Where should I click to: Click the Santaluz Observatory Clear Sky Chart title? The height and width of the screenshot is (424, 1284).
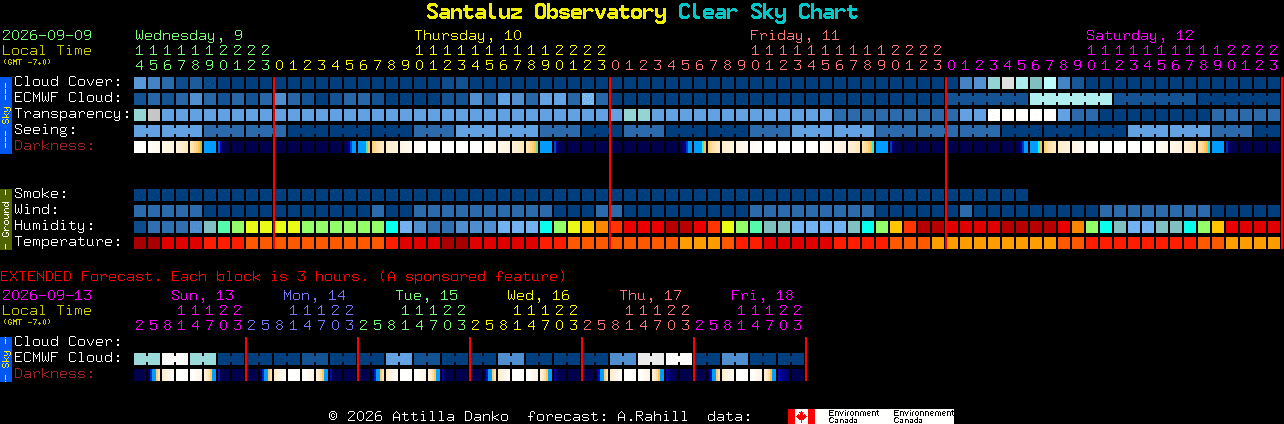point(642,12)
